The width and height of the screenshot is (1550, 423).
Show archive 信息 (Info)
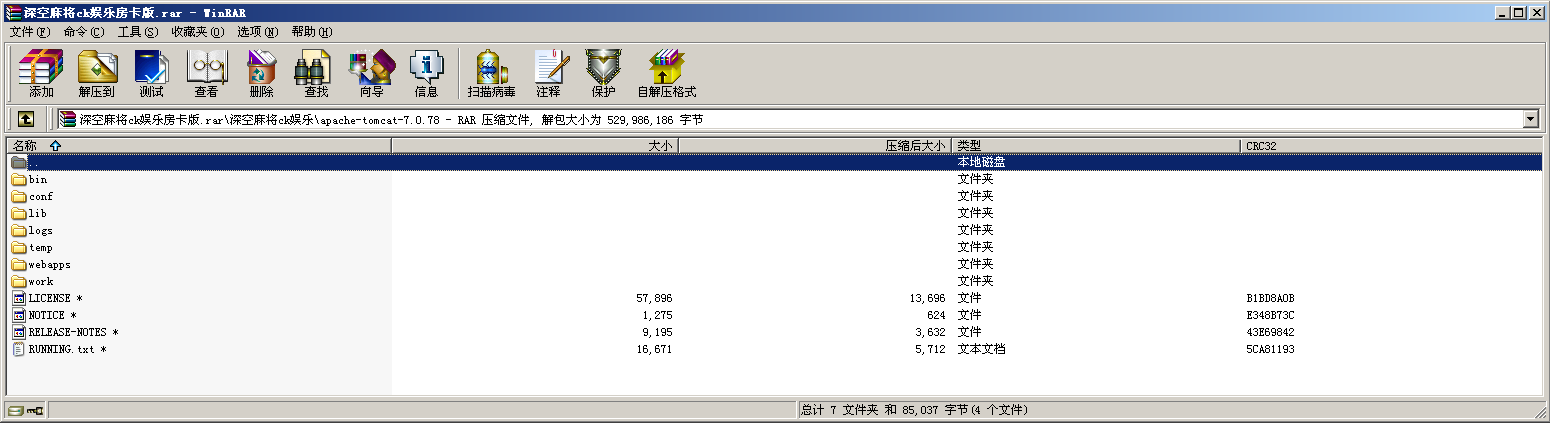click(x=426, y=74)
